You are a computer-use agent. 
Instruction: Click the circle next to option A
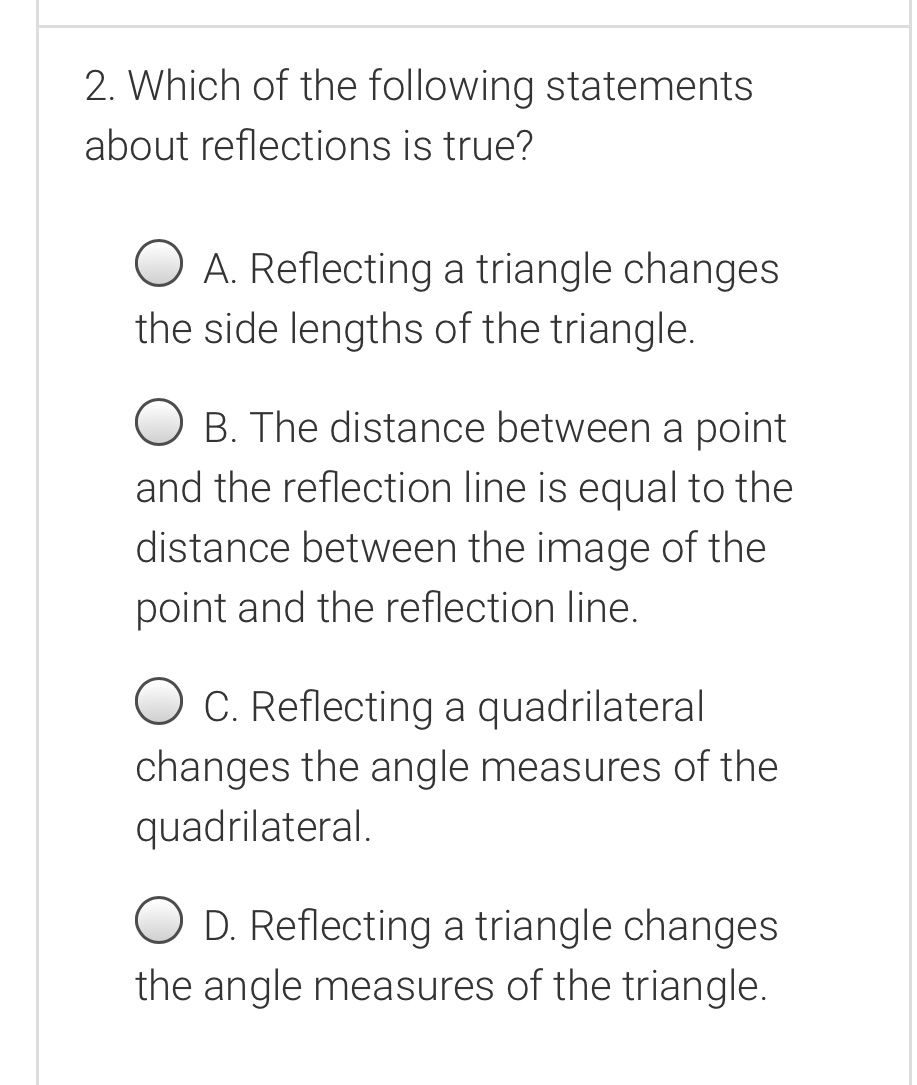pyautogui.click(x=158, y=262)
